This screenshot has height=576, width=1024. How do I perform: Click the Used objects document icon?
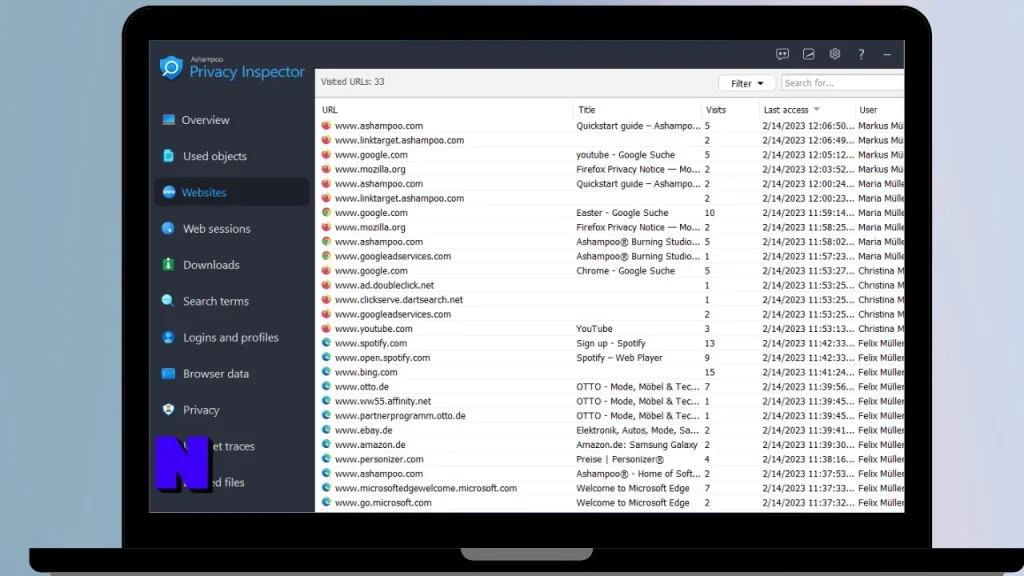click(x=168, y=156)
